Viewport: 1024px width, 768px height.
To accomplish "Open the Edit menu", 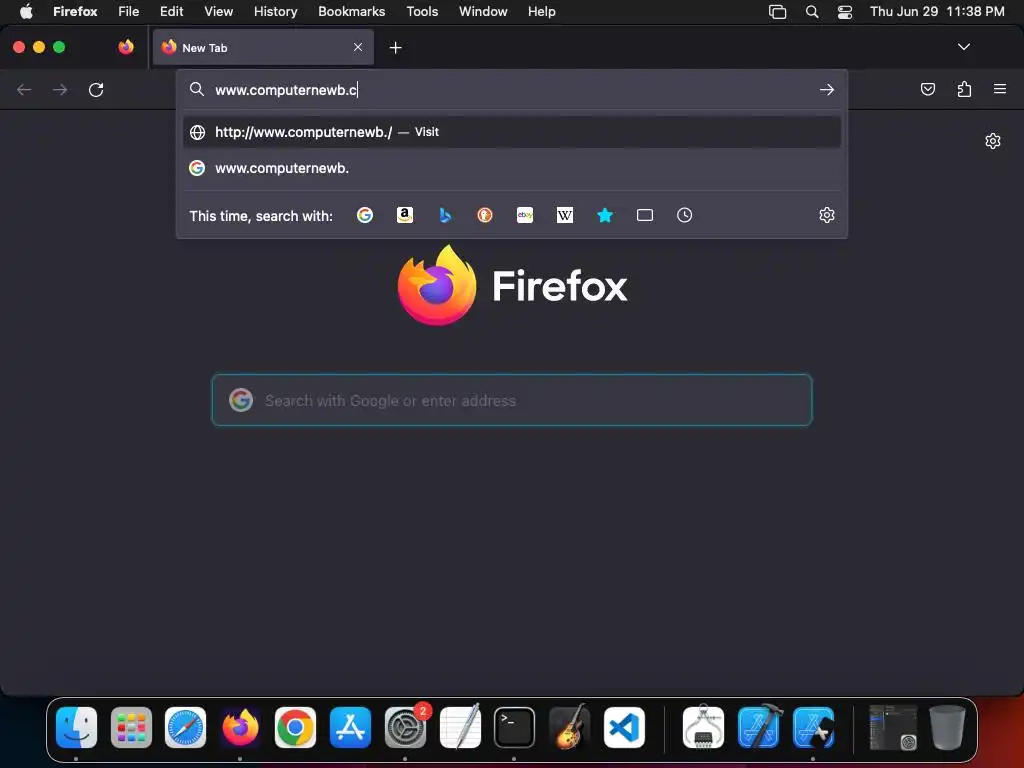I will (171, 11).
